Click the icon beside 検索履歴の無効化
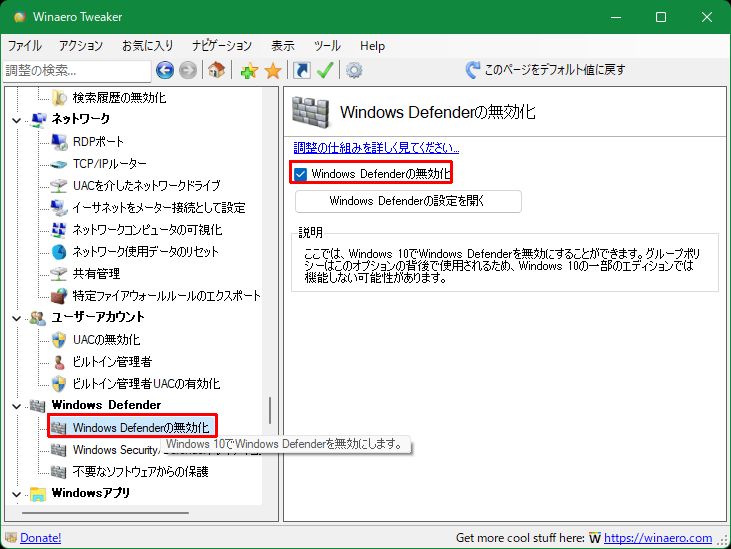Screen dimensions: 731x549 (x=59, y=98)
